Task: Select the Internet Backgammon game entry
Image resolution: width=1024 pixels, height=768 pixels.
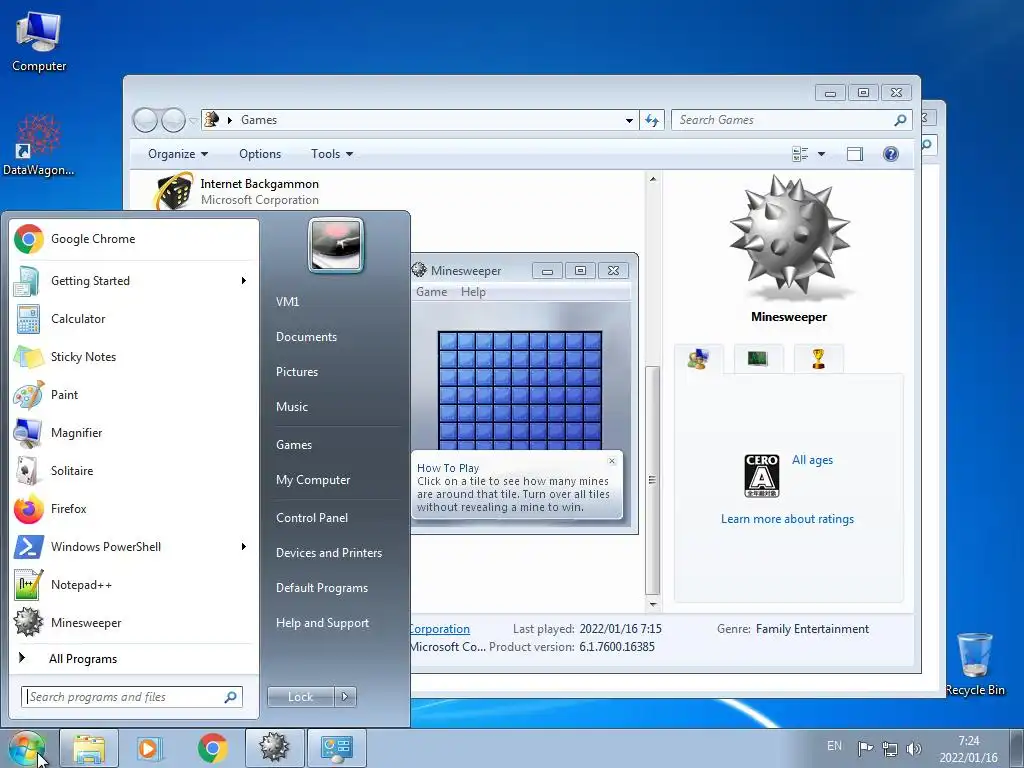Action: tap(261, 191)
